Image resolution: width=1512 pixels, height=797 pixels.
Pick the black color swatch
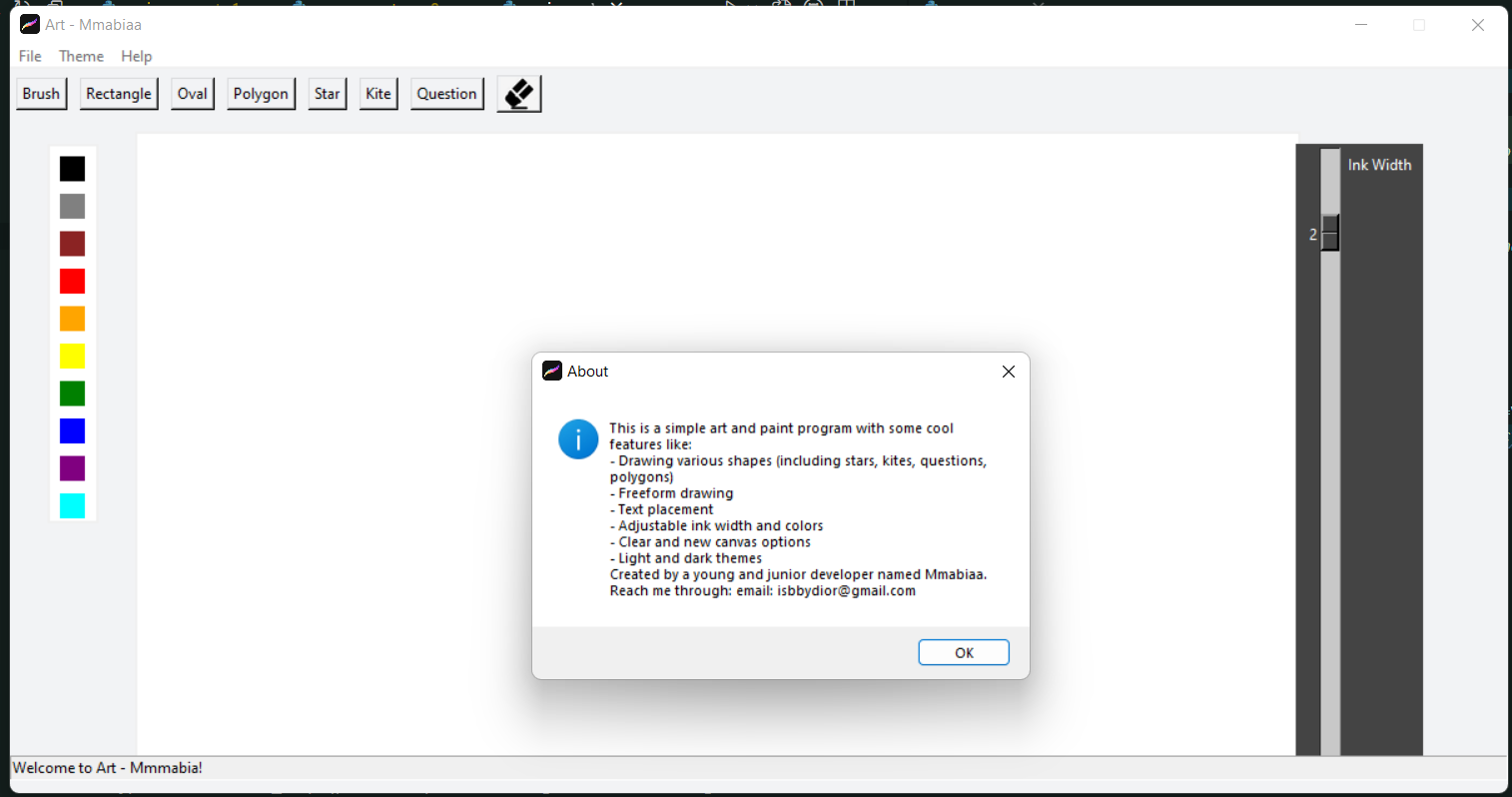coord(72,169)
